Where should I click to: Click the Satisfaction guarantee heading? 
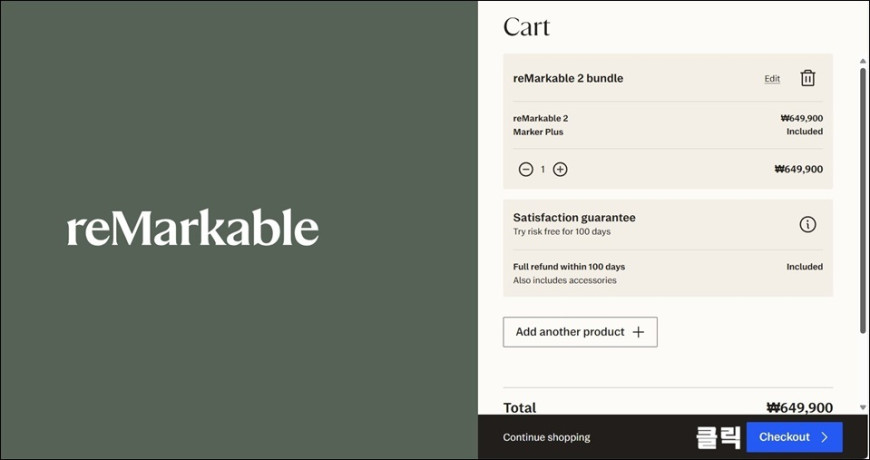[x=574, y=218]
